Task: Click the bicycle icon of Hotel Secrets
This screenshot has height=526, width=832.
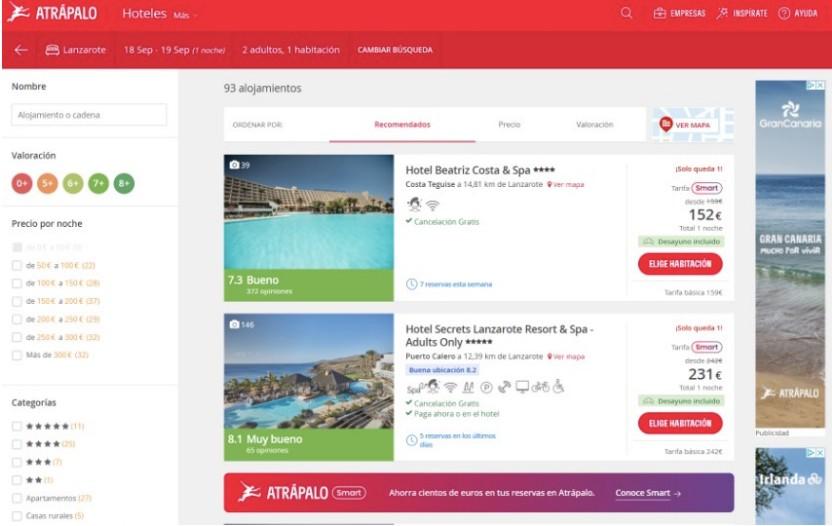Action: coord(540,387)
